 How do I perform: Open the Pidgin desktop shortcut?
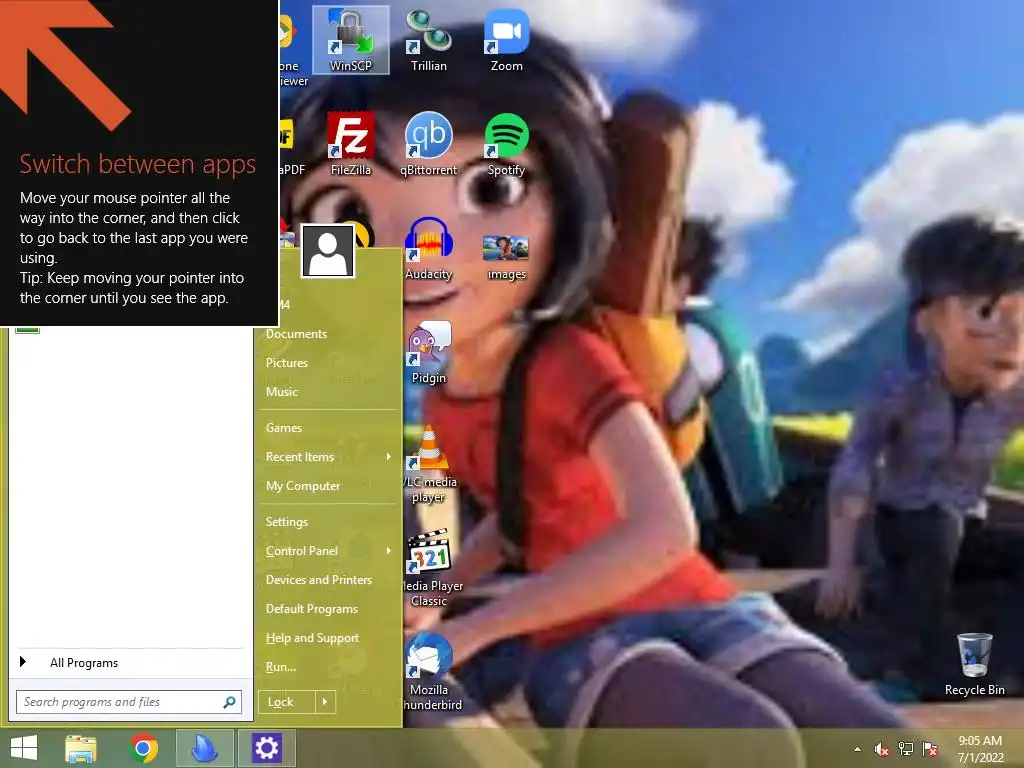pos(428,353)
